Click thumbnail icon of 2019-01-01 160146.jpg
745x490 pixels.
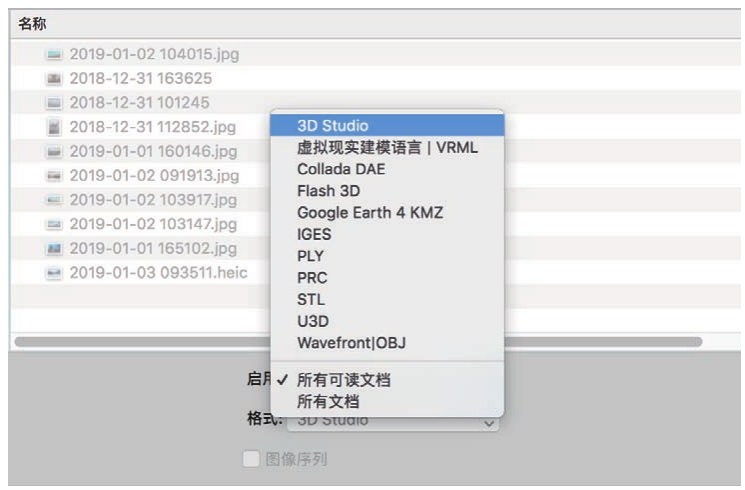[54, 151]
